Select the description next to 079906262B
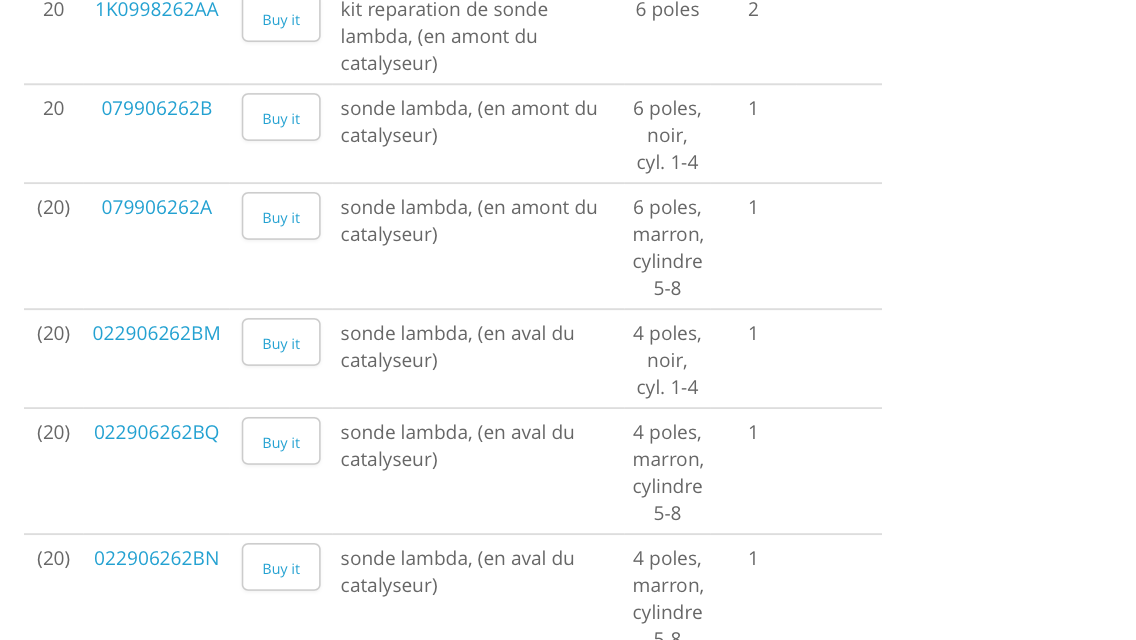Image resolution: width=1136 pixels, height=640 pixels. (468, 121)
